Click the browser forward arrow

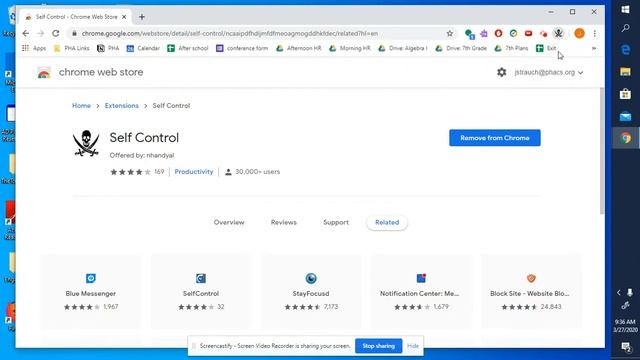pyautogui.click(x=40, y=33)
